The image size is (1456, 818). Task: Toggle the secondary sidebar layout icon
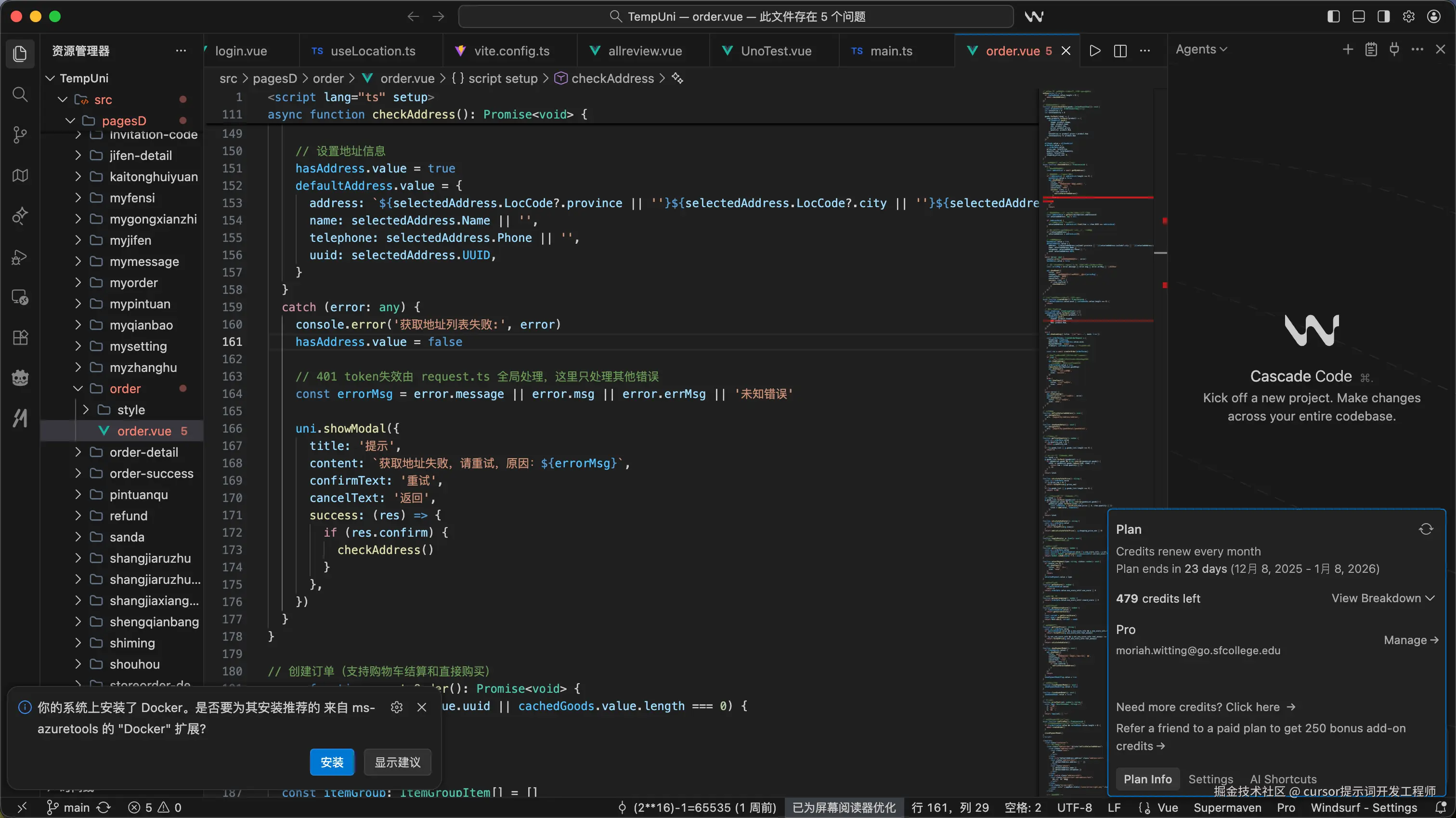[1383, 16]
